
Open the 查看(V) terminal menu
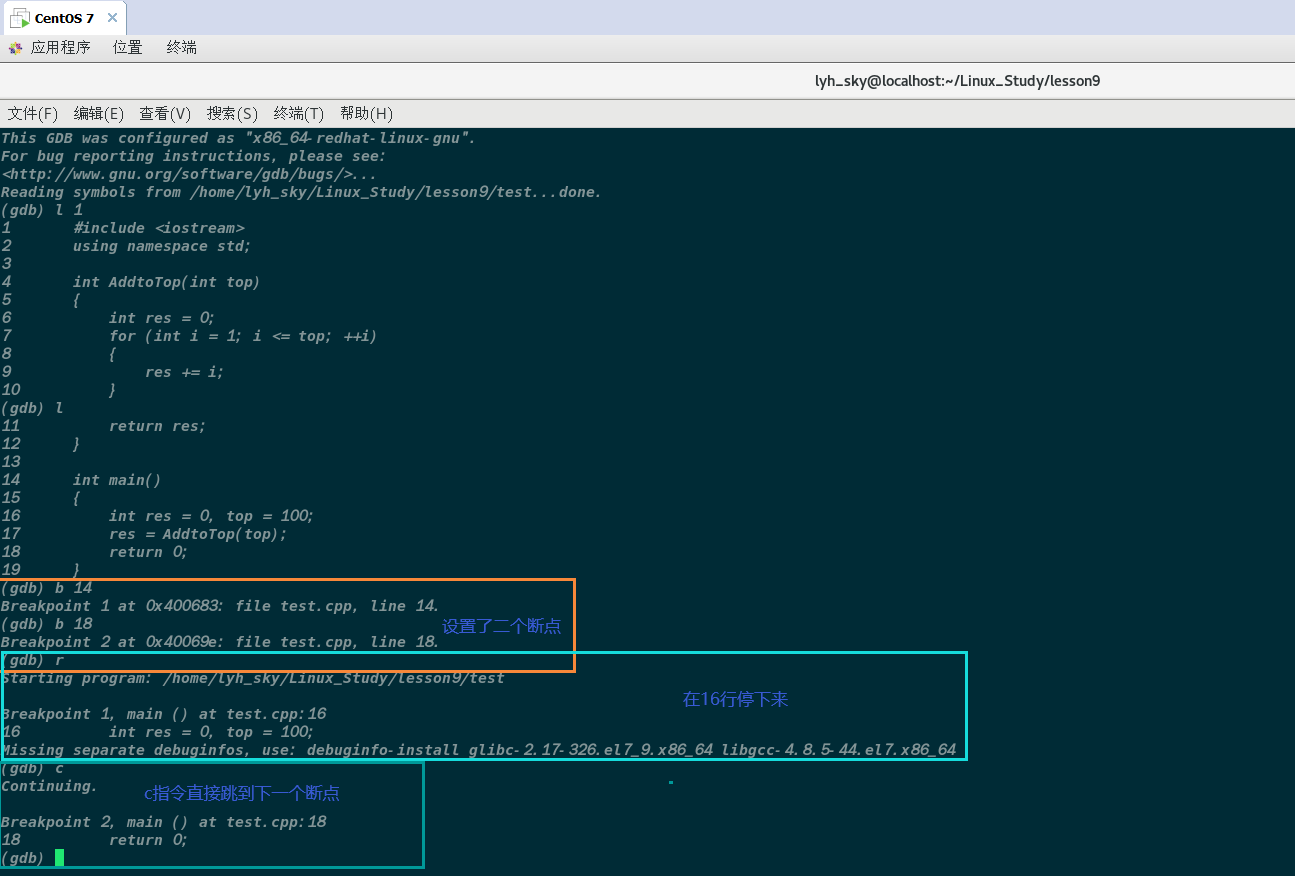click(165, 113)
